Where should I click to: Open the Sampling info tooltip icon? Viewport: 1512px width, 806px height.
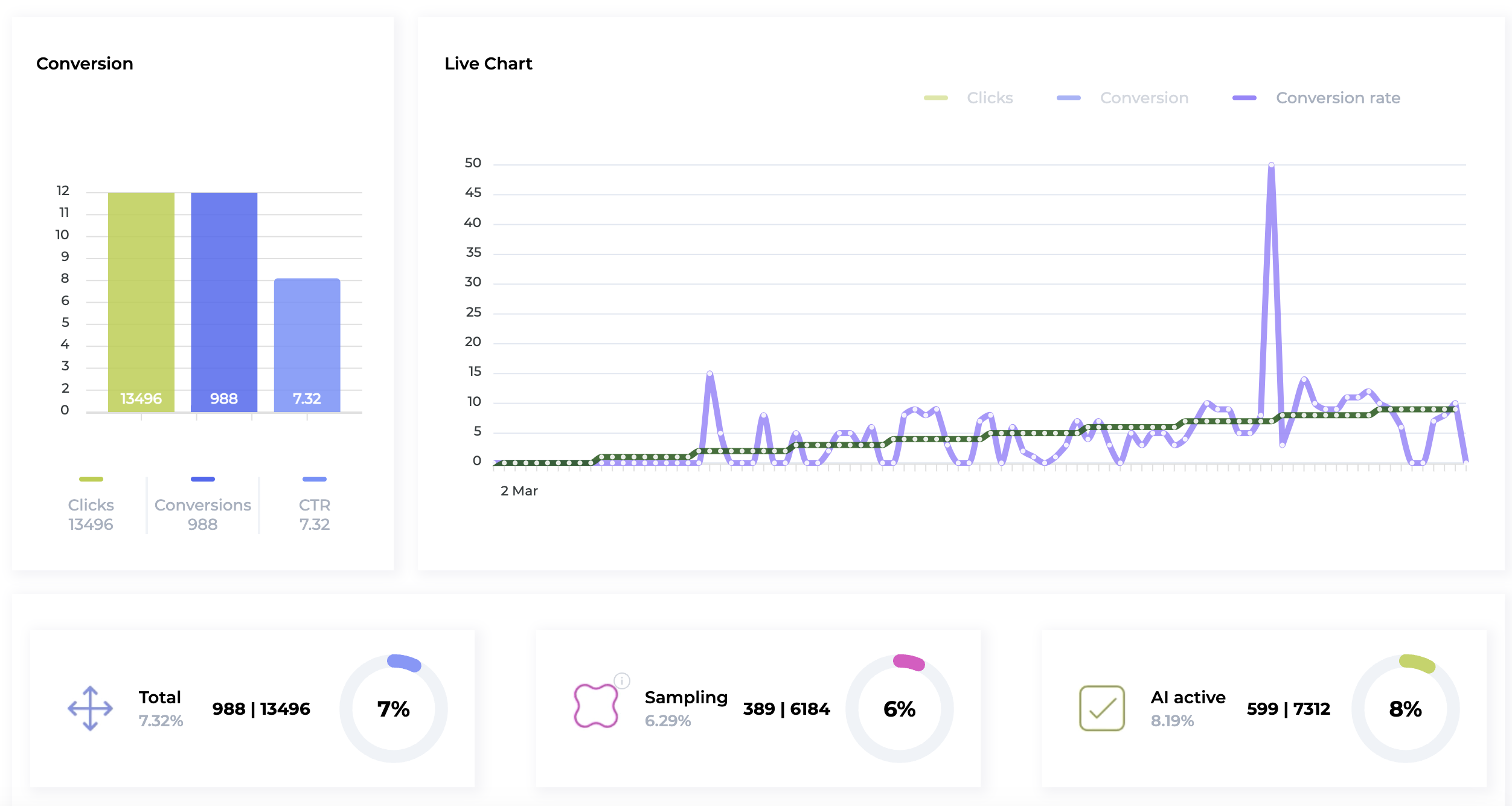click(x=622, y=681)
